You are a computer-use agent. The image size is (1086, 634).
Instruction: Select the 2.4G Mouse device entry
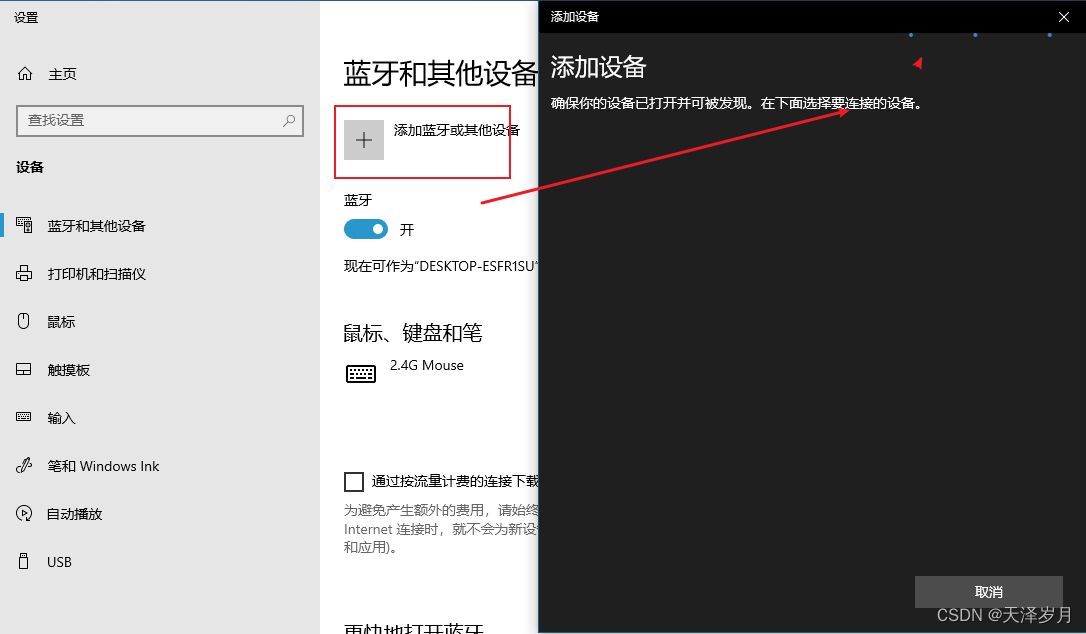coord(426,367)
